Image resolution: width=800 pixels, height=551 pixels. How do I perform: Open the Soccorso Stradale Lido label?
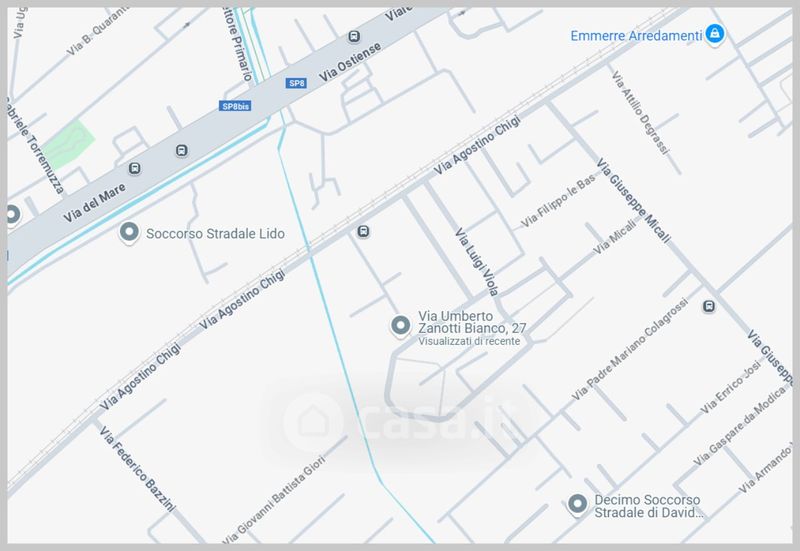(215, 234)
